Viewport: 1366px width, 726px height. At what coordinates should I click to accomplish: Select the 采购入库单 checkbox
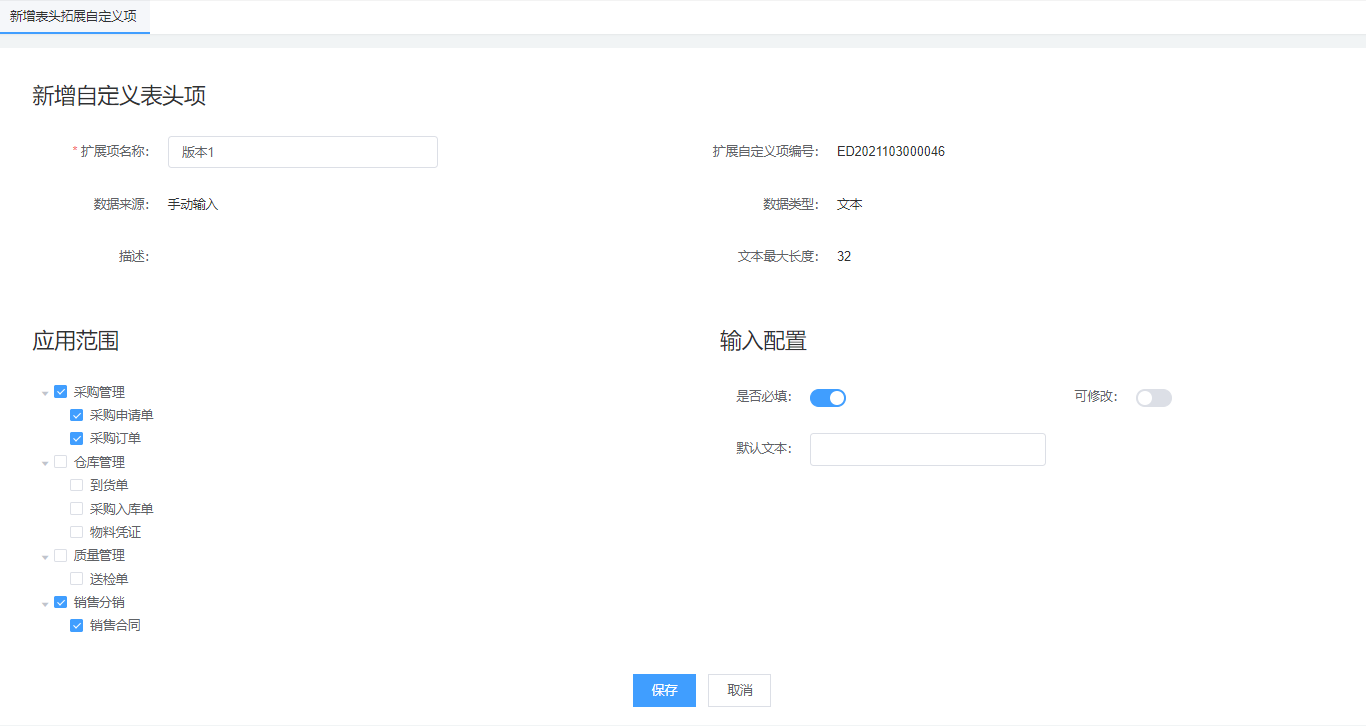[77, 508]
